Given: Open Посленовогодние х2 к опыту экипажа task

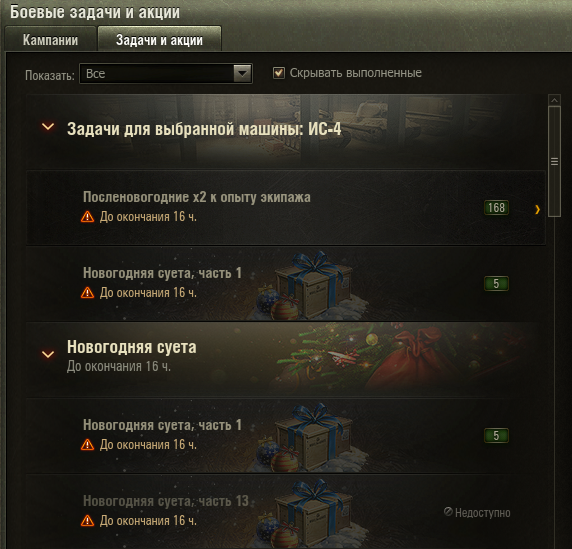Looking at the screenshot, I should pyautogui.click(x=286, y=207).
